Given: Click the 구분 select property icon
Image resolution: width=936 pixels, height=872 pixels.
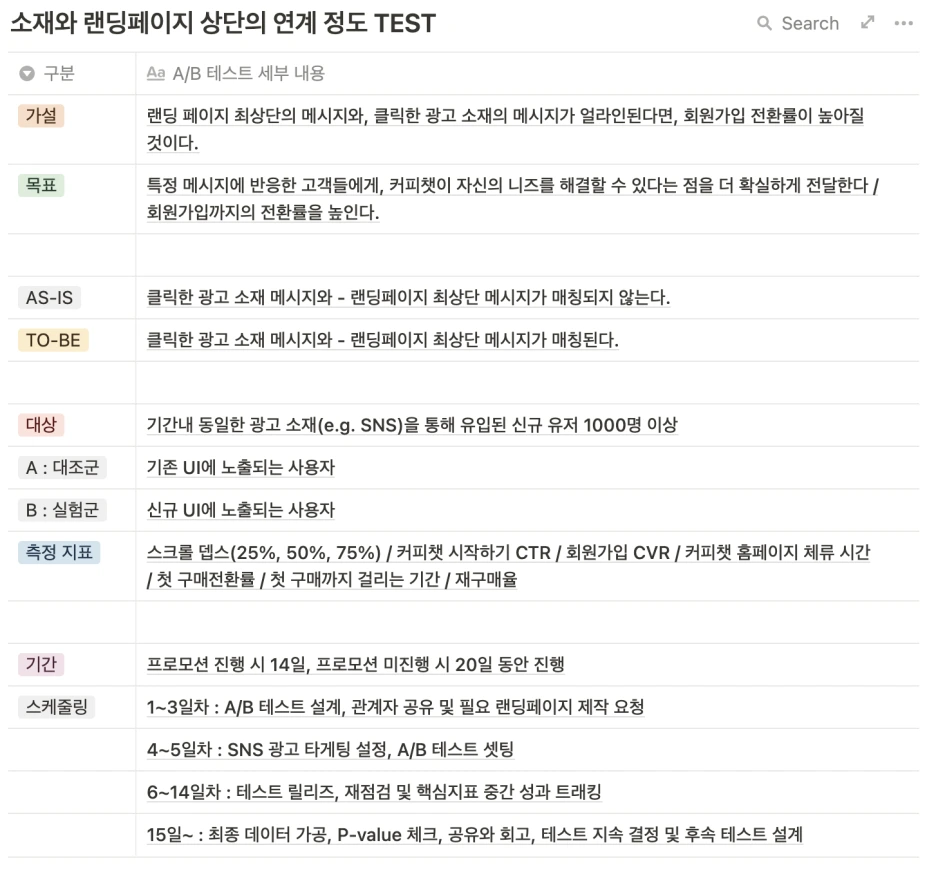Looking at the screenshot, I should [x=27, y=73].
